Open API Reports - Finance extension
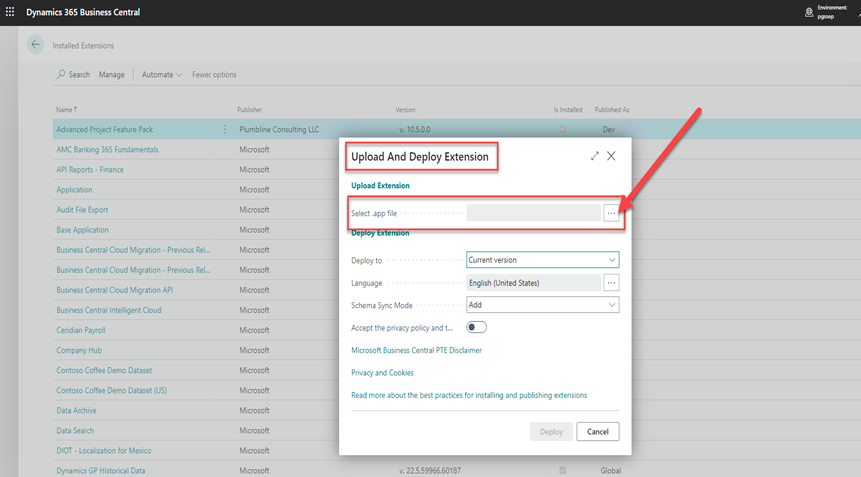Screen dimensions: 861x477 click(90, 170)
